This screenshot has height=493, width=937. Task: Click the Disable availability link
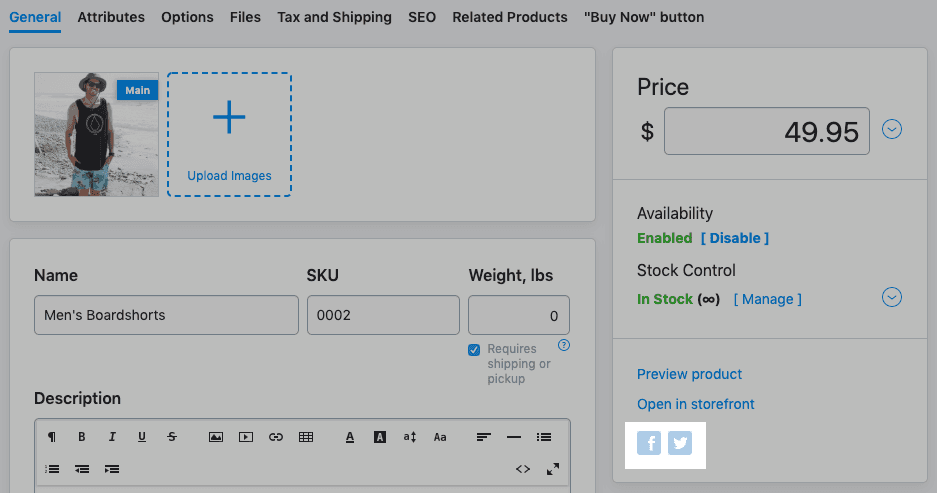(x=735, y=238)
